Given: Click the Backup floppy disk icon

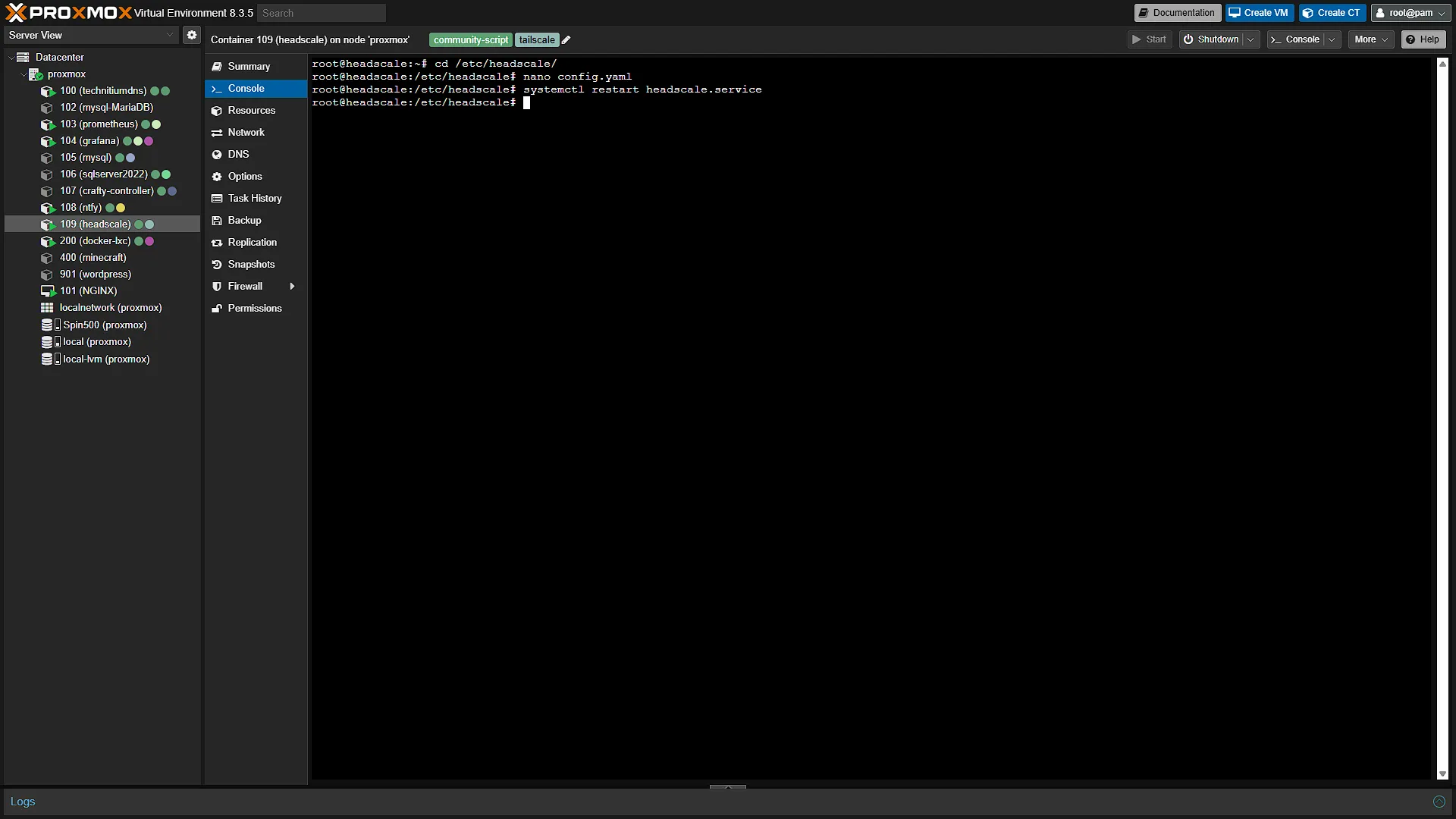Looking at the screenshot, I should pyautogui.click(x=217, y=221).
